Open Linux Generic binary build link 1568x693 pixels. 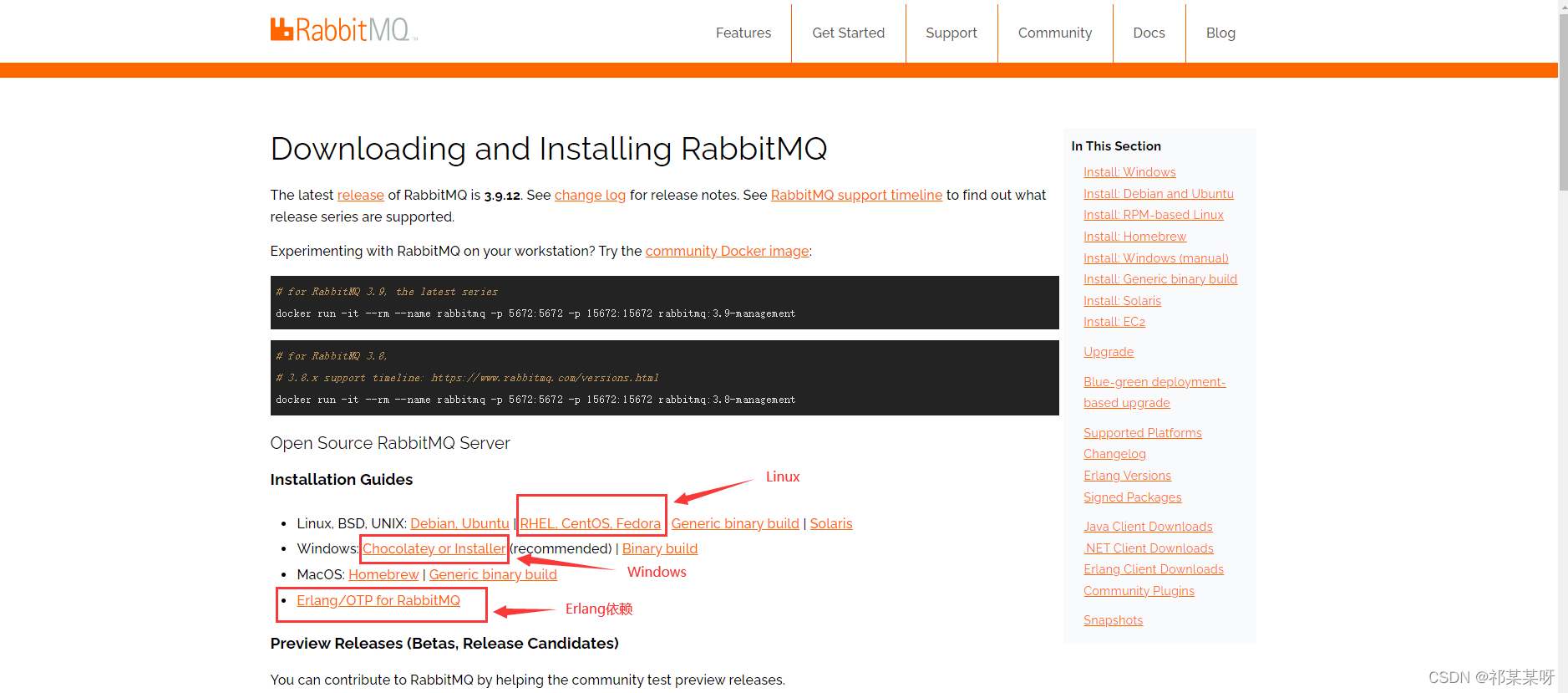click(x=735, y=523)
